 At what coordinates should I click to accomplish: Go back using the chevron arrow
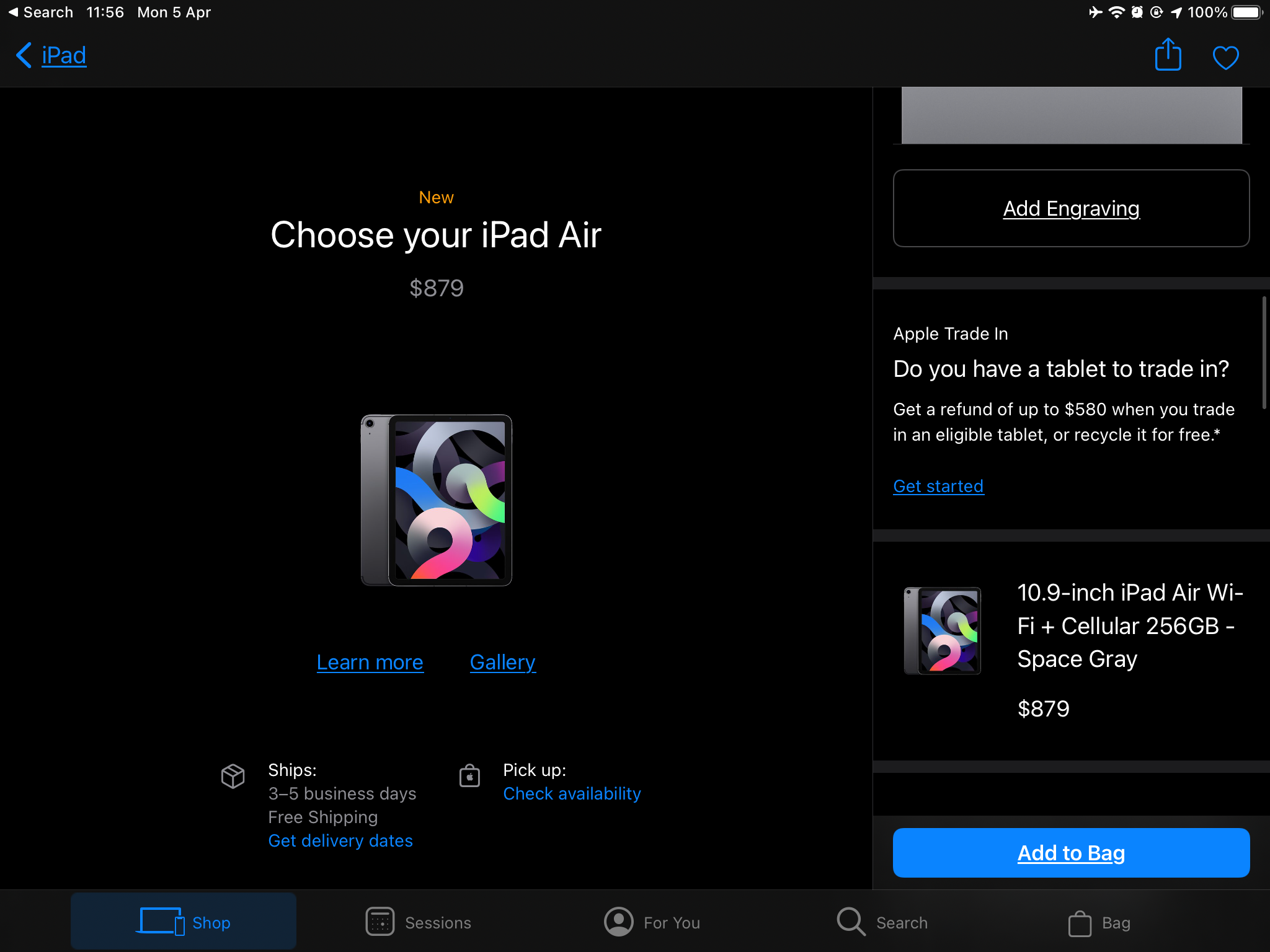(x=24, y=55)
